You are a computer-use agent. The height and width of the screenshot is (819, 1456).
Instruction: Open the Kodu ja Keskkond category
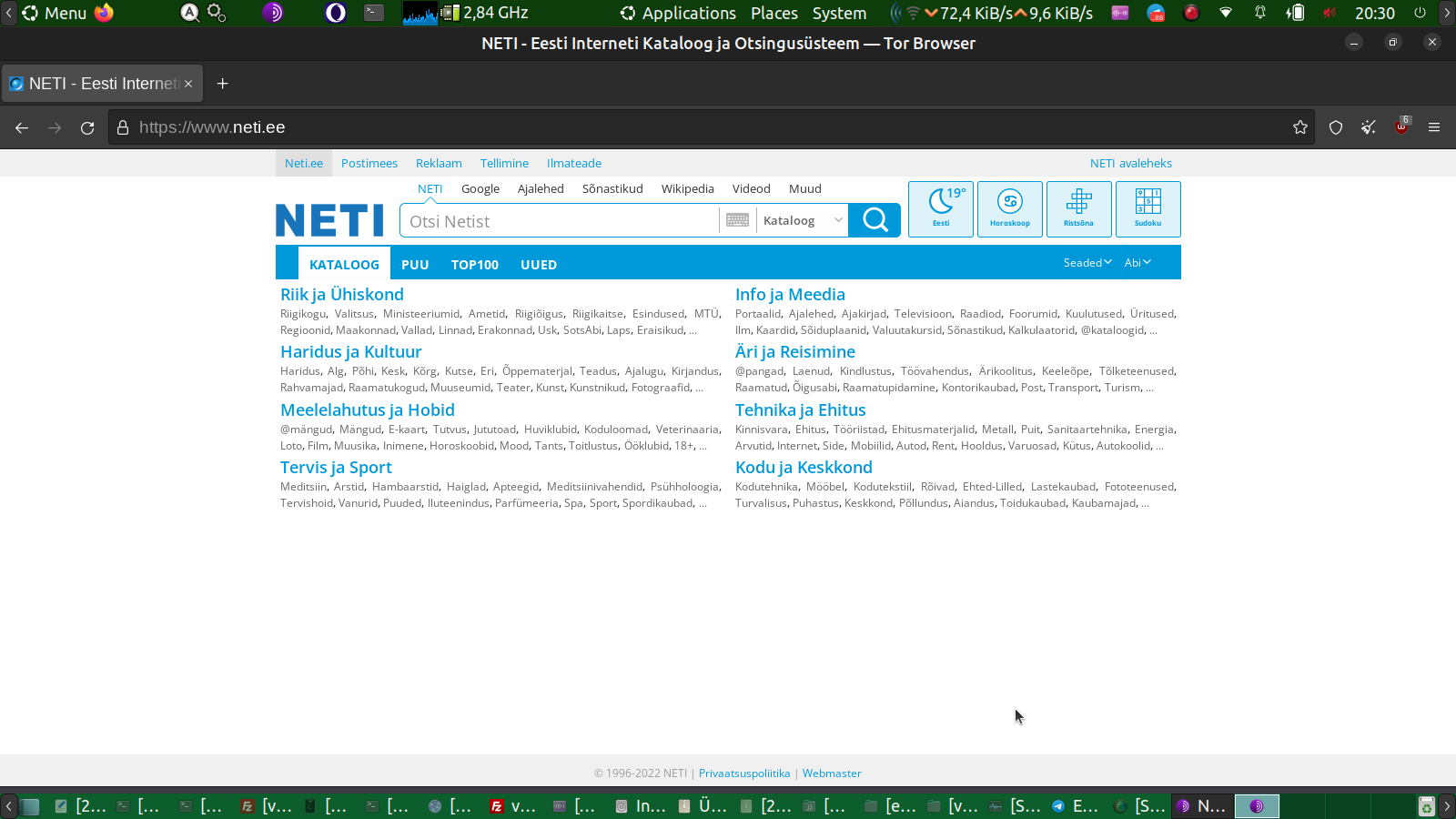(804, 468)
